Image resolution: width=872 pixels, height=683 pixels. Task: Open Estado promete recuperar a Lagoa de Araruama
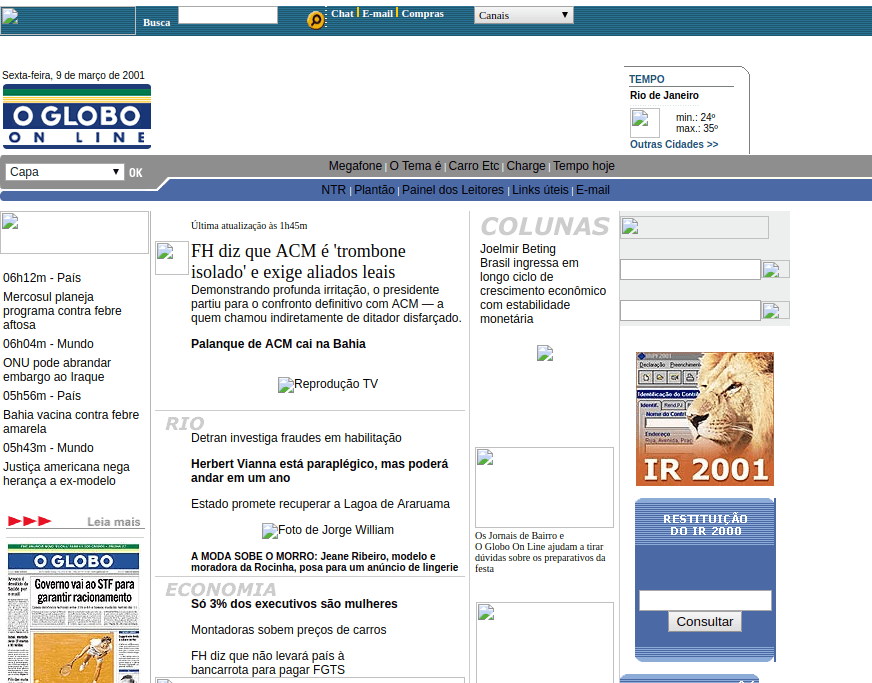[x=320, y=504]
